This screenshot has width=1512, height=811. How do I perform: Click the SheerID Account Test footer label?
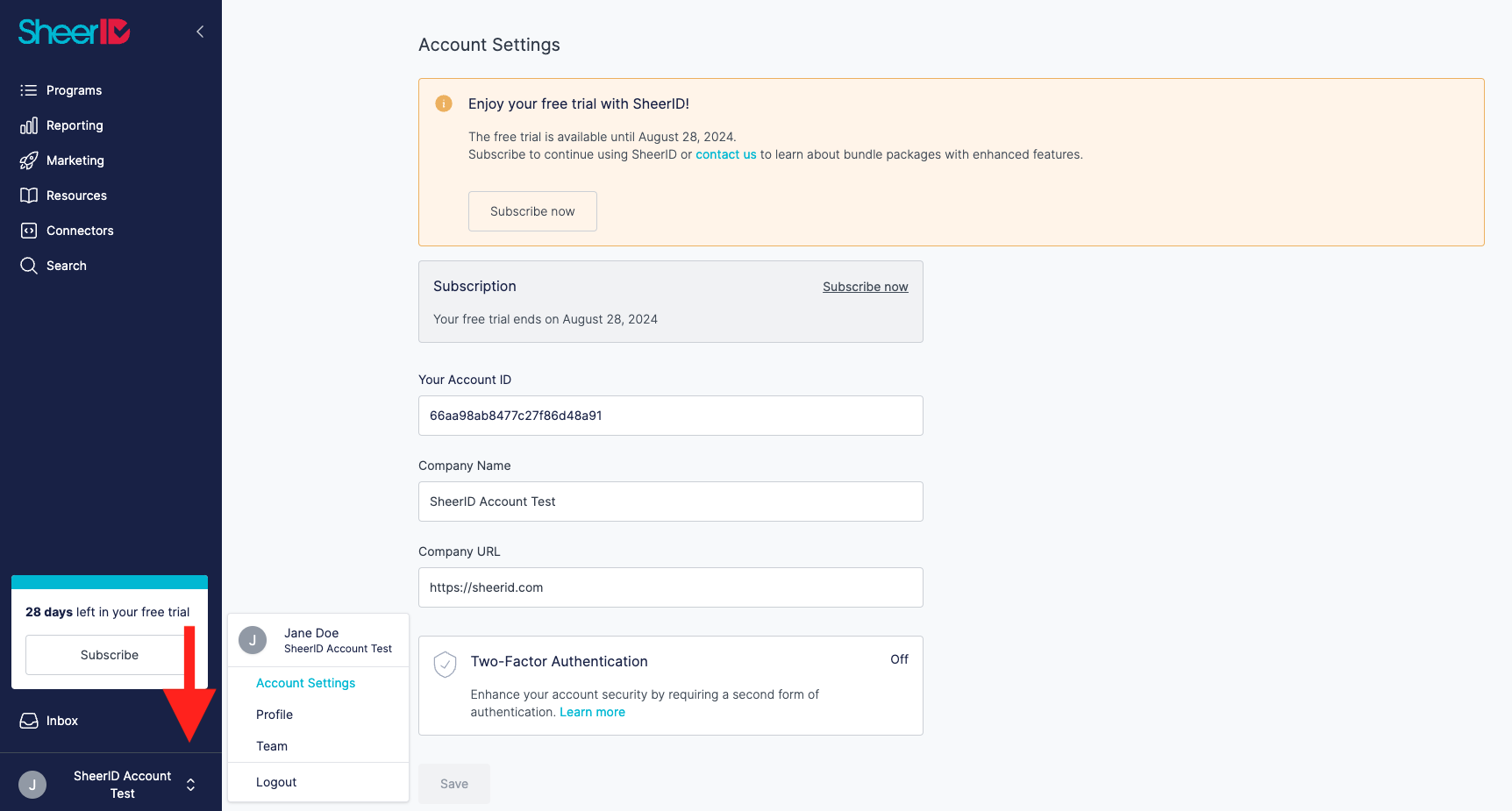tap(123, 785)
